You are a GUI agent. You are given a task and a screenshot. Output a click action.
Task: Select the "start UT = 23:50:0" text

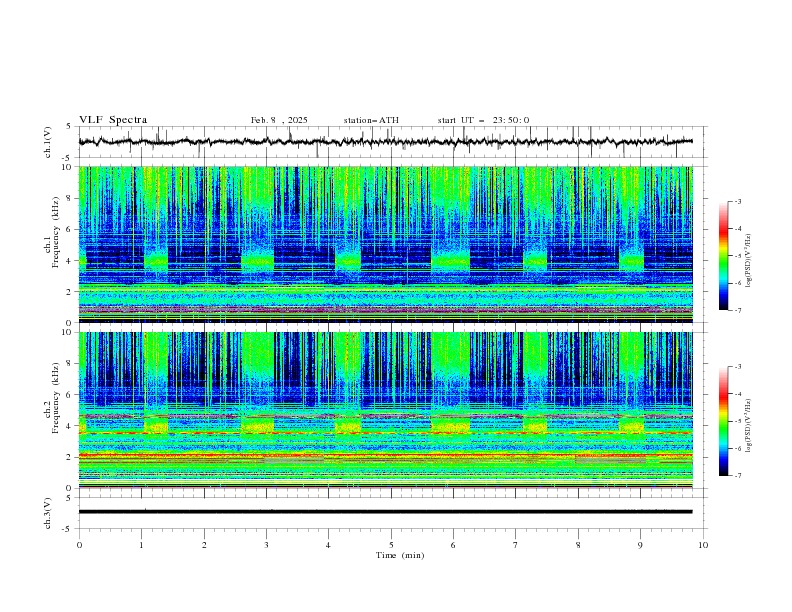coord(483,120)
